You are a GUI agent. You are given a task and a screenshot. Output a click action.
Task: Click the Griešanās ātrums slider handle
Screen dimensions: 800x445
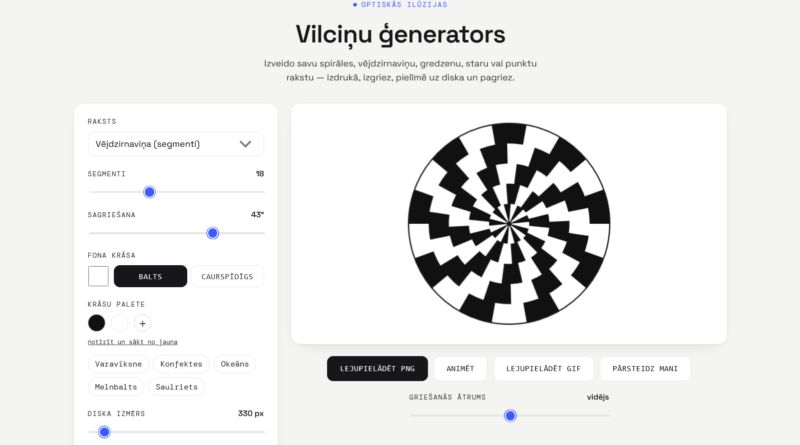pyautogui.click(x=510, y=415)
